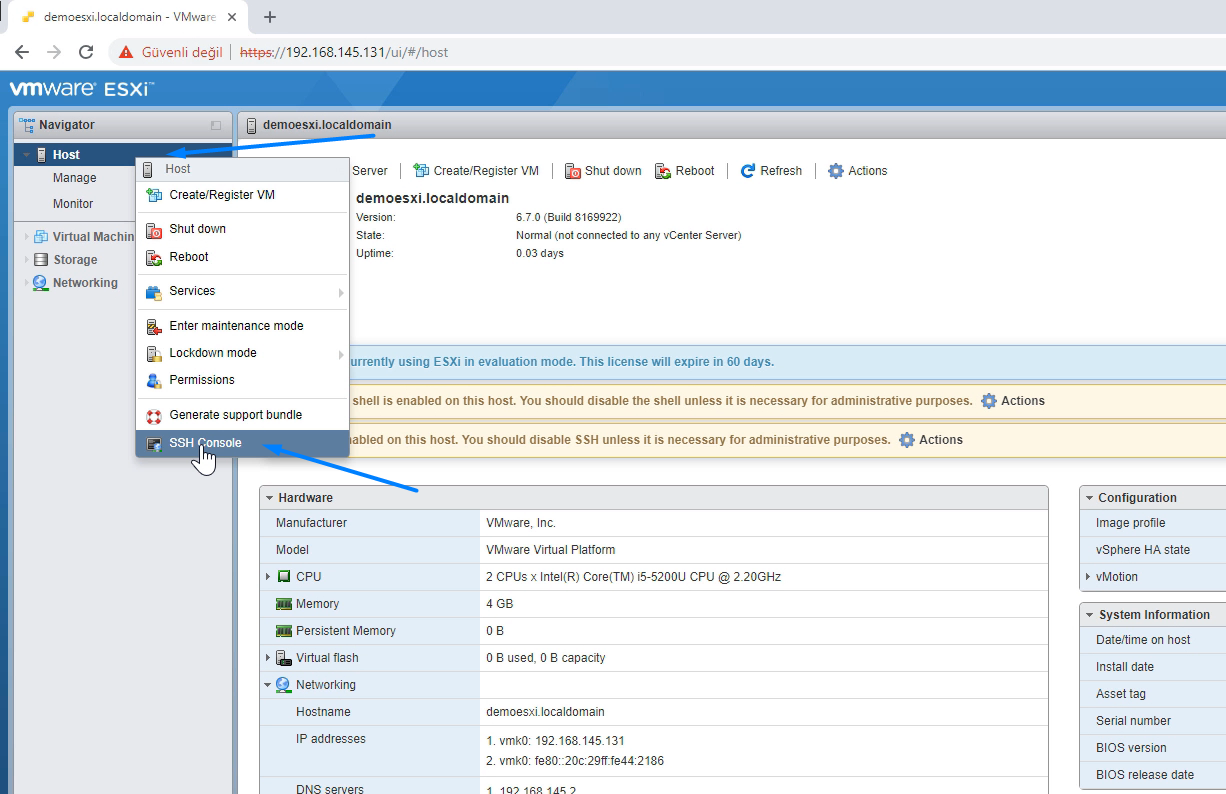
Task: Collapse the Networking row in Hardware
Action: (268, 685)
